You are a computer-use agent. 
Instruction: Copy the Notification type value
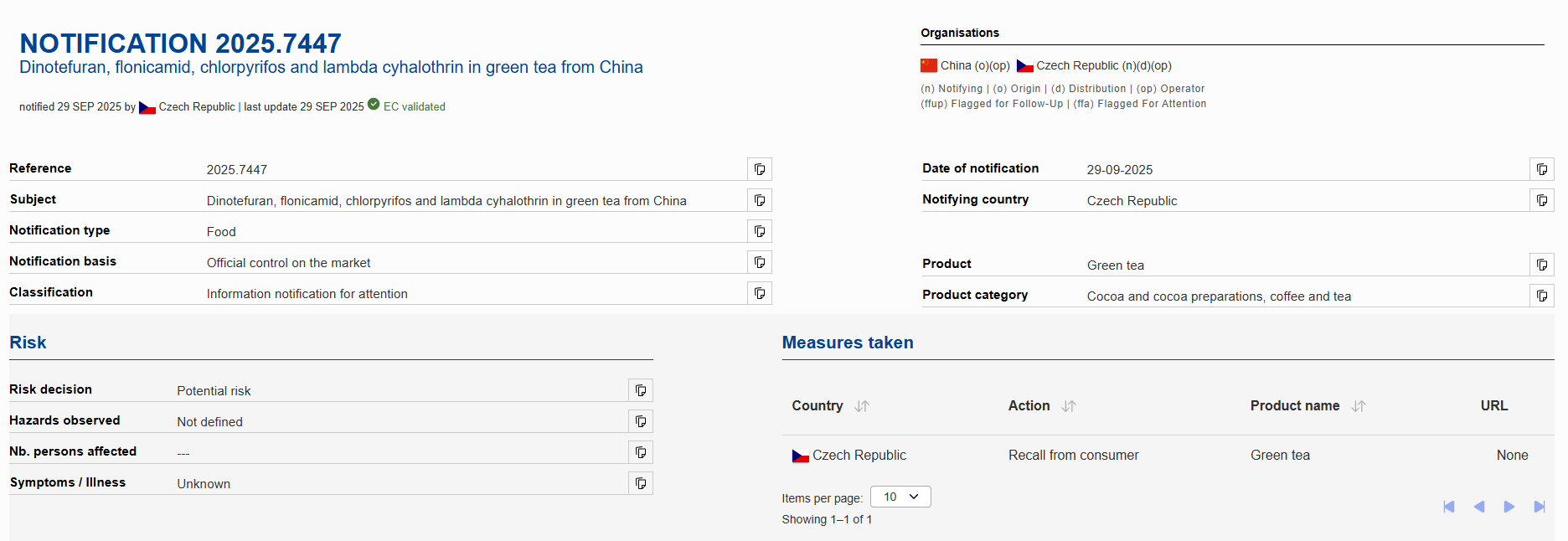pyautogui.click(x=760, y=231)
